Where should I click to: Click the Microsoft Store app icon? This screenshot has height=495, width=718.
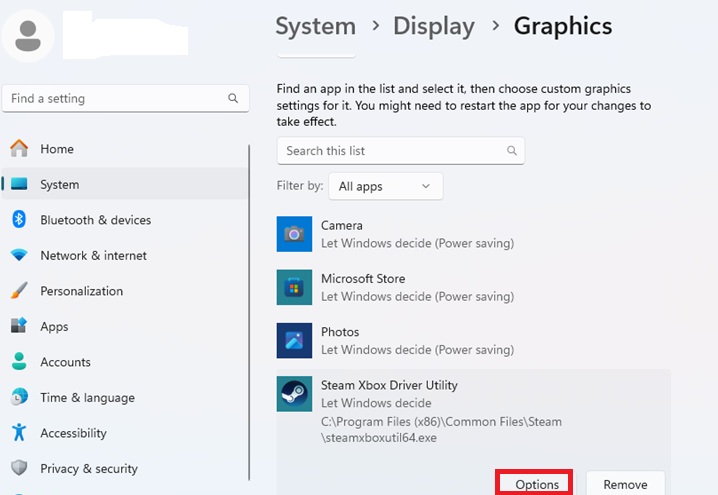click(294, 287)
